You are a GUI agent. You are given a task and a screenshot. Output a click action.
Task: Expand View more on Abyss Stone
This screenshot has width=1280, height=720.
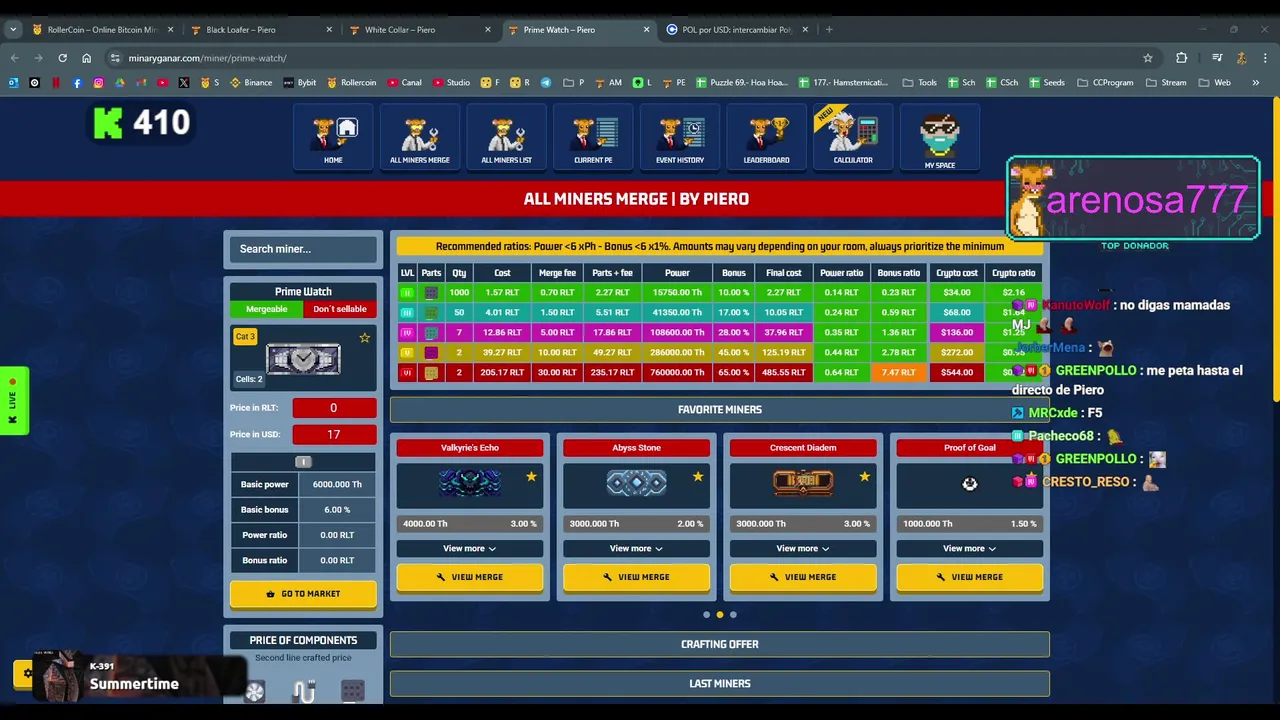coord(636,548)
